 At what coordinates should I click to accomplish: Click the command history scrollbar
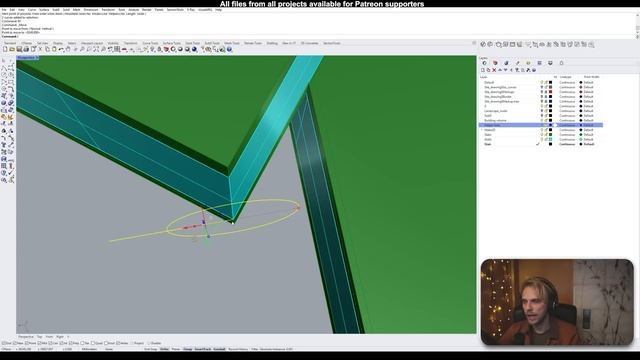pos(638,23)
